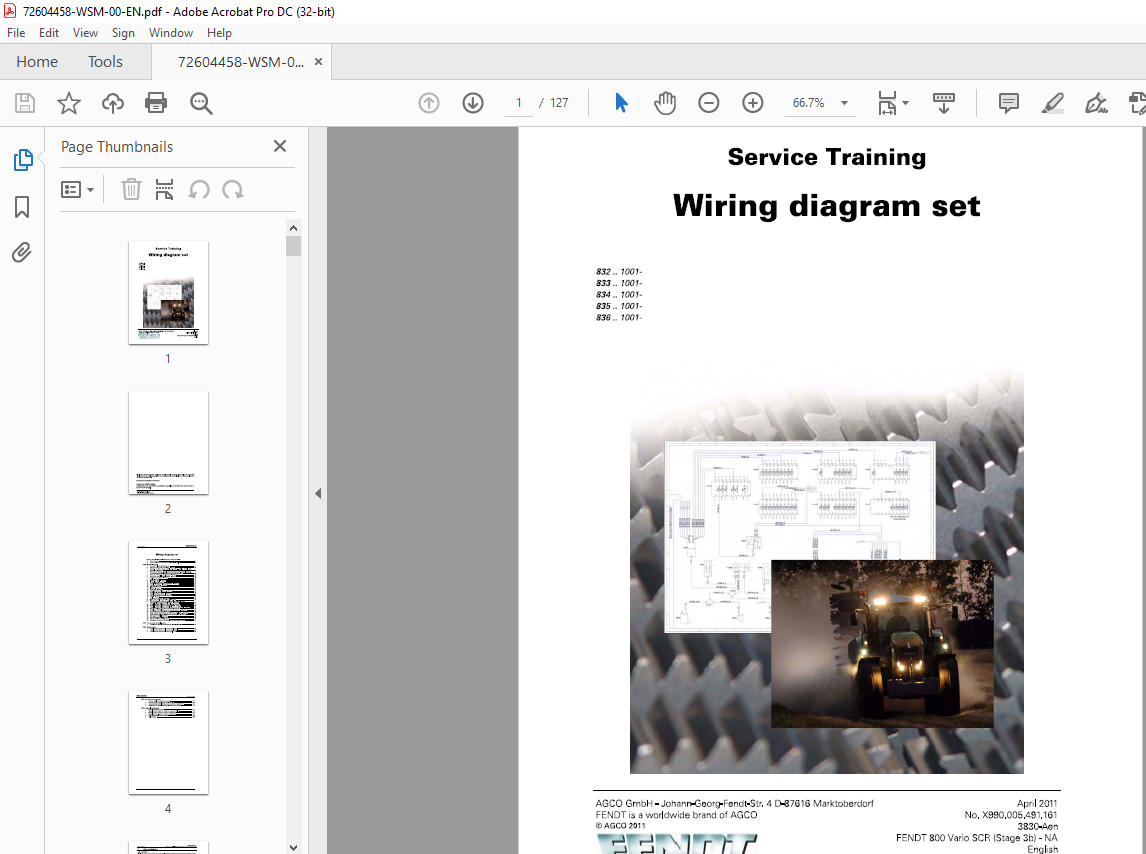
Task: Click the Save file icon
Action: pyautogui.click(x=25, y=103)
